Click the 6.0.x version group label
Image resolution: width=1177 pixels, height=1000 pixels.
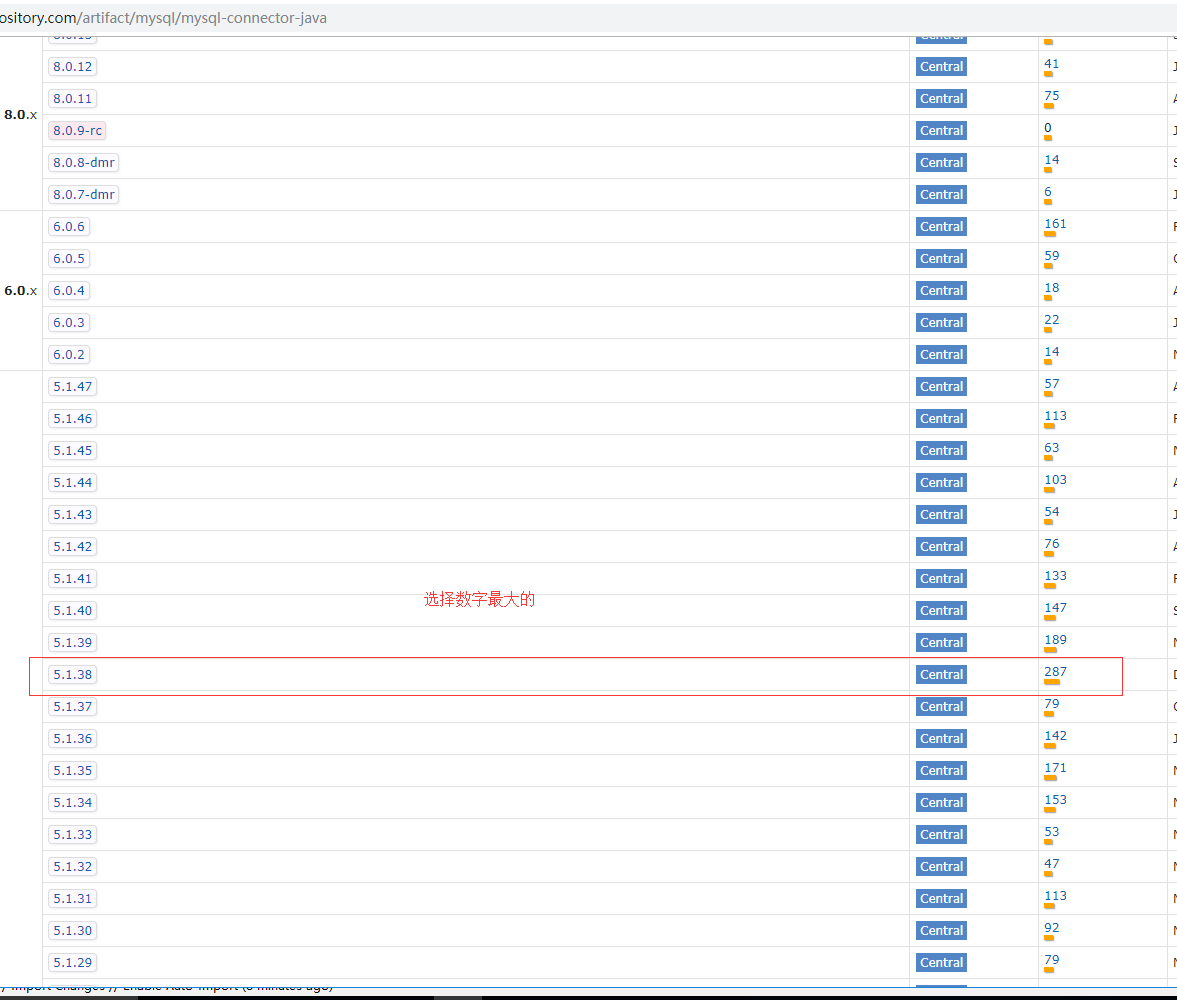pyautogui.click(x=20, y=291)
